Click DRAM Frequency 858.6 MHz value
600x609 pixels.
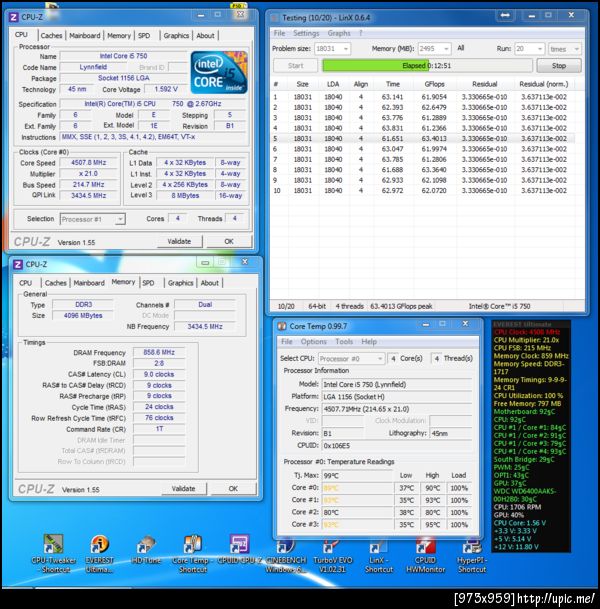pyautogui.click(x=159, y=353)
